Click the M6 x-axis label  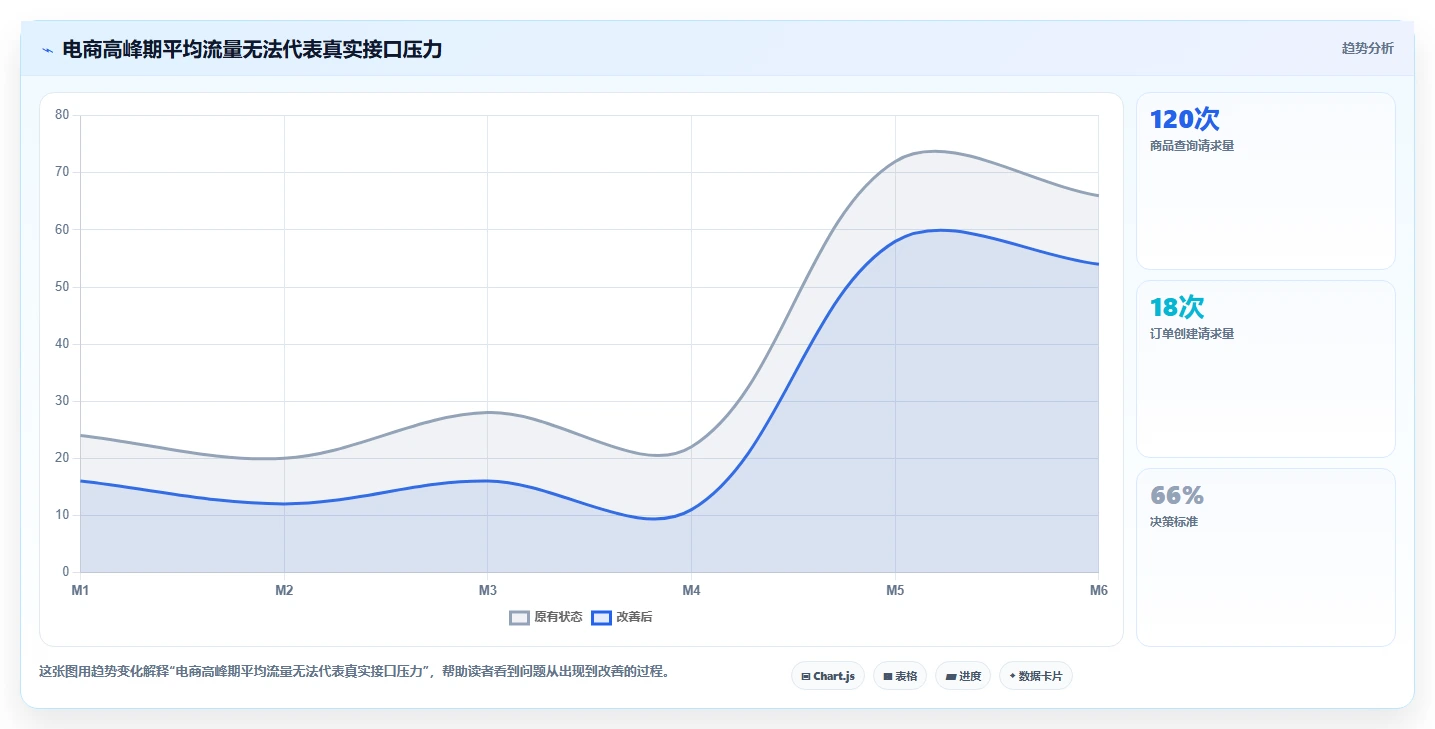pos(1099,590)
